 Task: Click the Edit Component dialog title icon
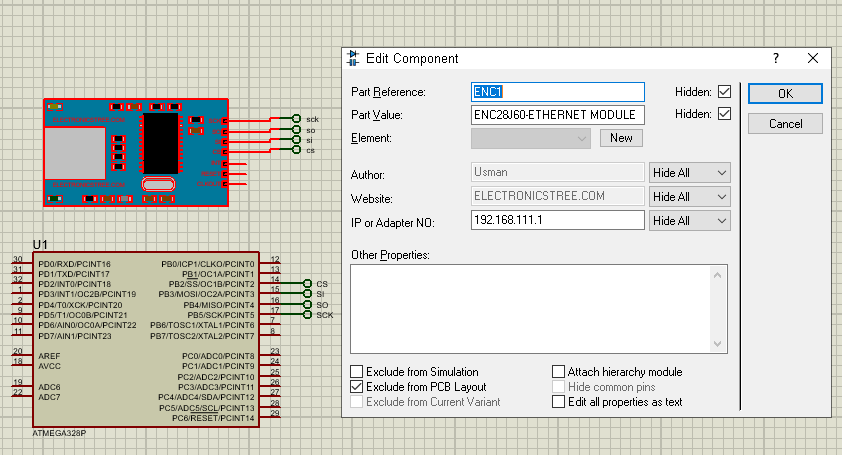click(354, 59)
